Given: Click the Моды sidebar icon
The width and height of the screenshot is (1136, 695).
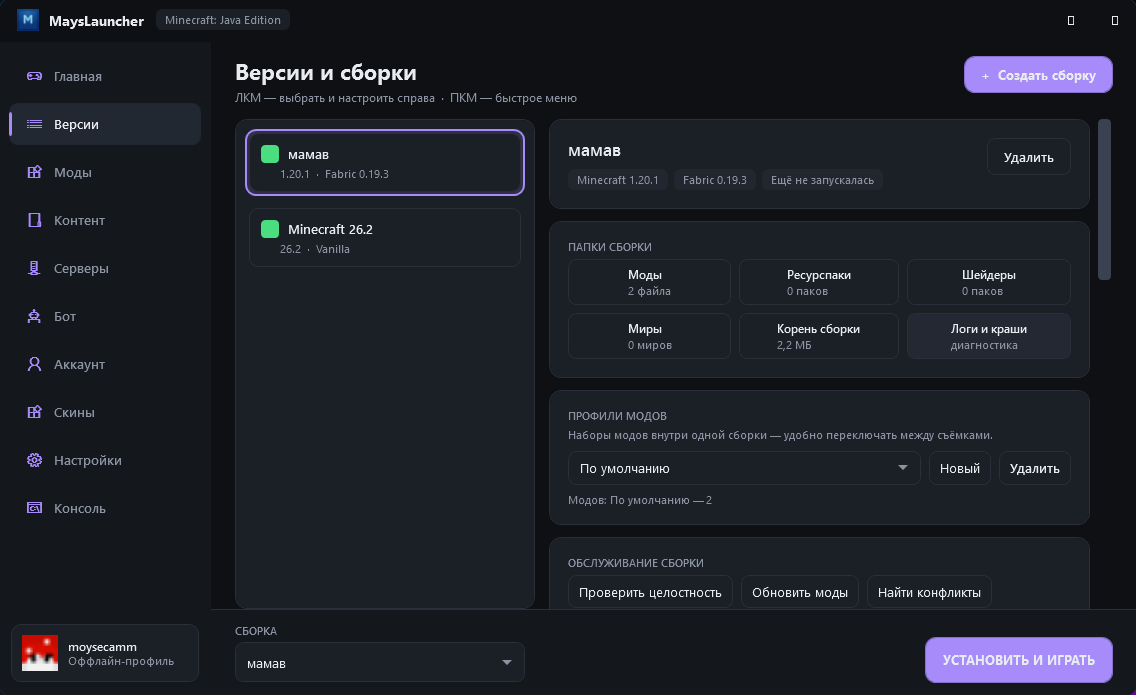Looking at the screenshot, I should [x=34, y=172].
